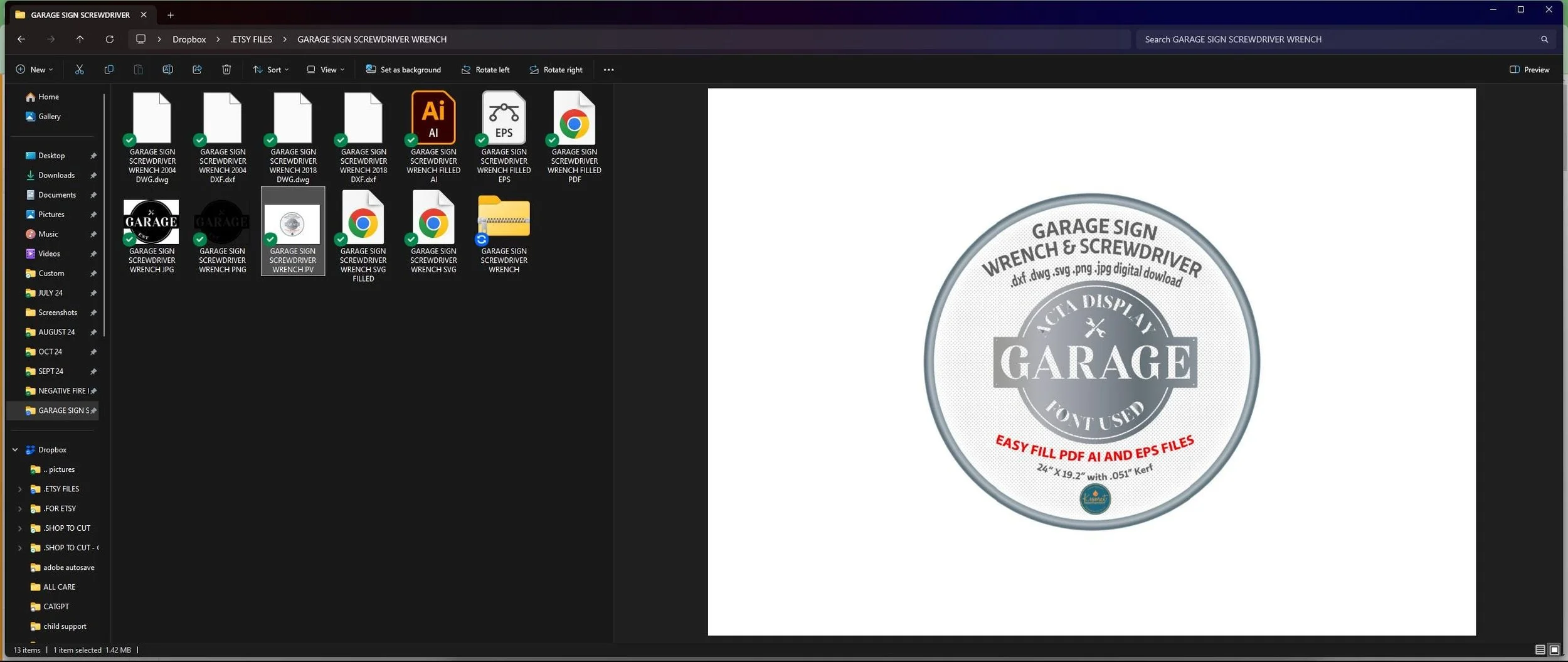Click the Rotate right button
The image size is (1568, 662).
tap(556, 70)
